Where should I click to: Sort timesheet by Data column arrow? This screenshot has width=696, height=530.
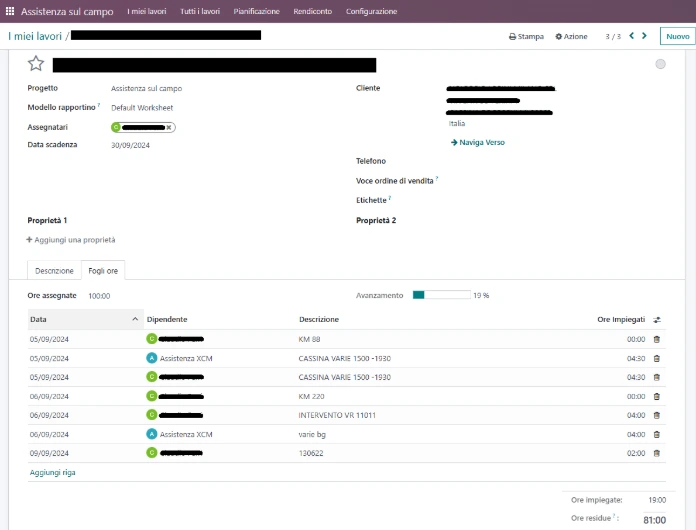point(135,319)
